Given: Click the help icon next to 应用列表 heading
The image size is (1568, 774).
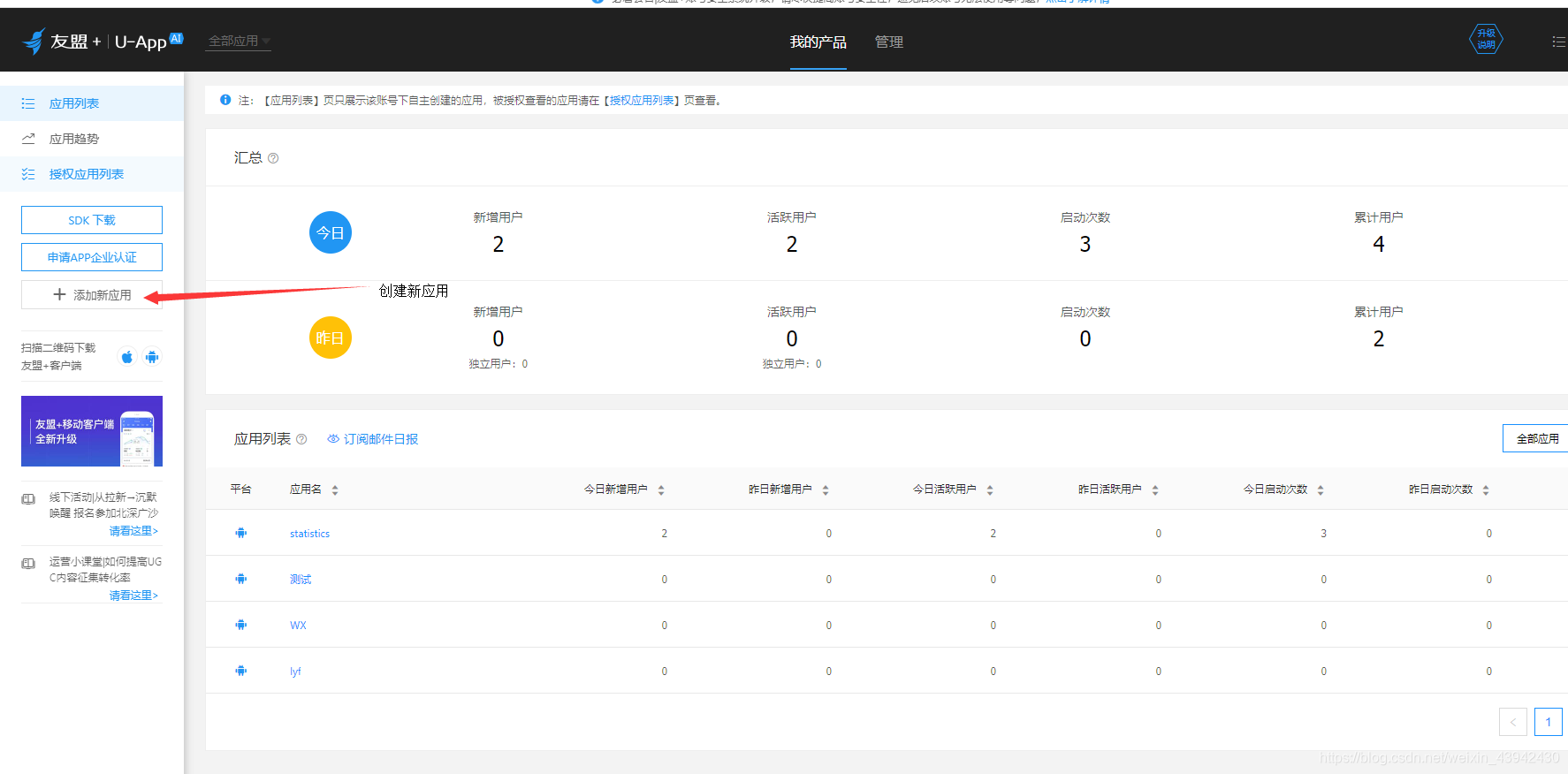Looking at the screenshot, I should pyautogui.click(x=301, y=439).
